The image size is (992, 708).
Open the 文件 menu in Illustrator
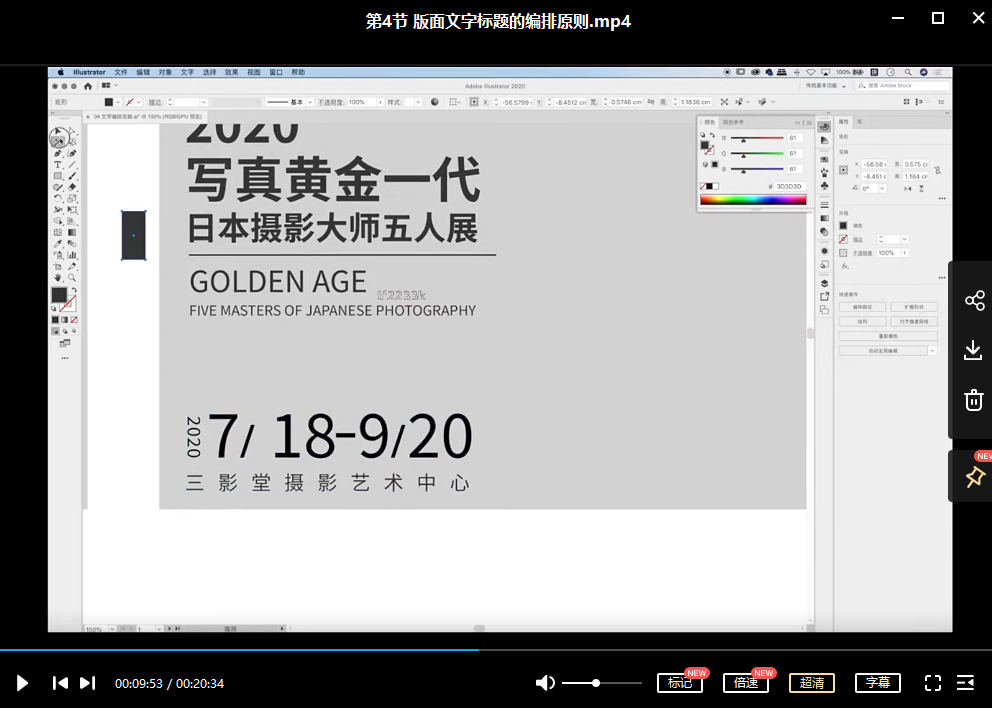(x=121, y=73)
